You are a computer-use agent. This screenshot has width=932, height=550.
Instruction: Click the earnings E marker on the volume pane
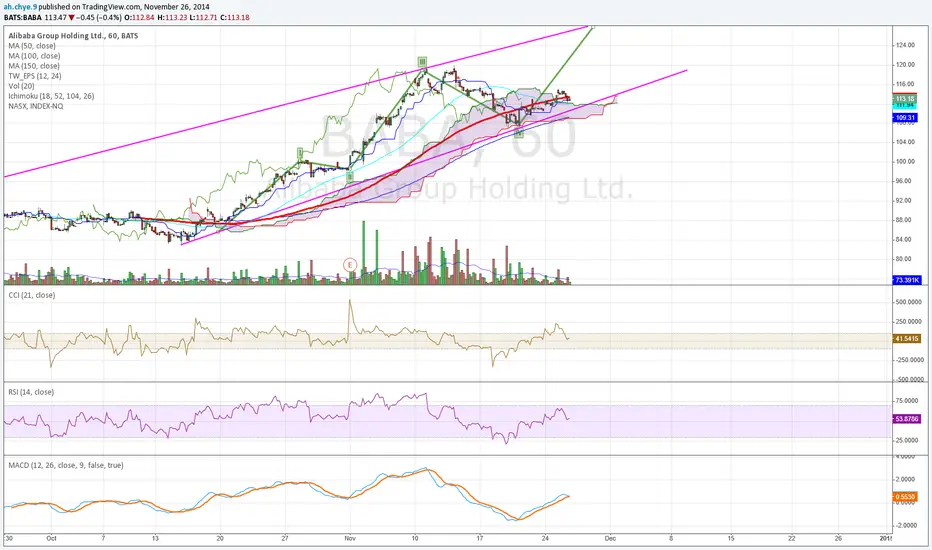point(350,265)
